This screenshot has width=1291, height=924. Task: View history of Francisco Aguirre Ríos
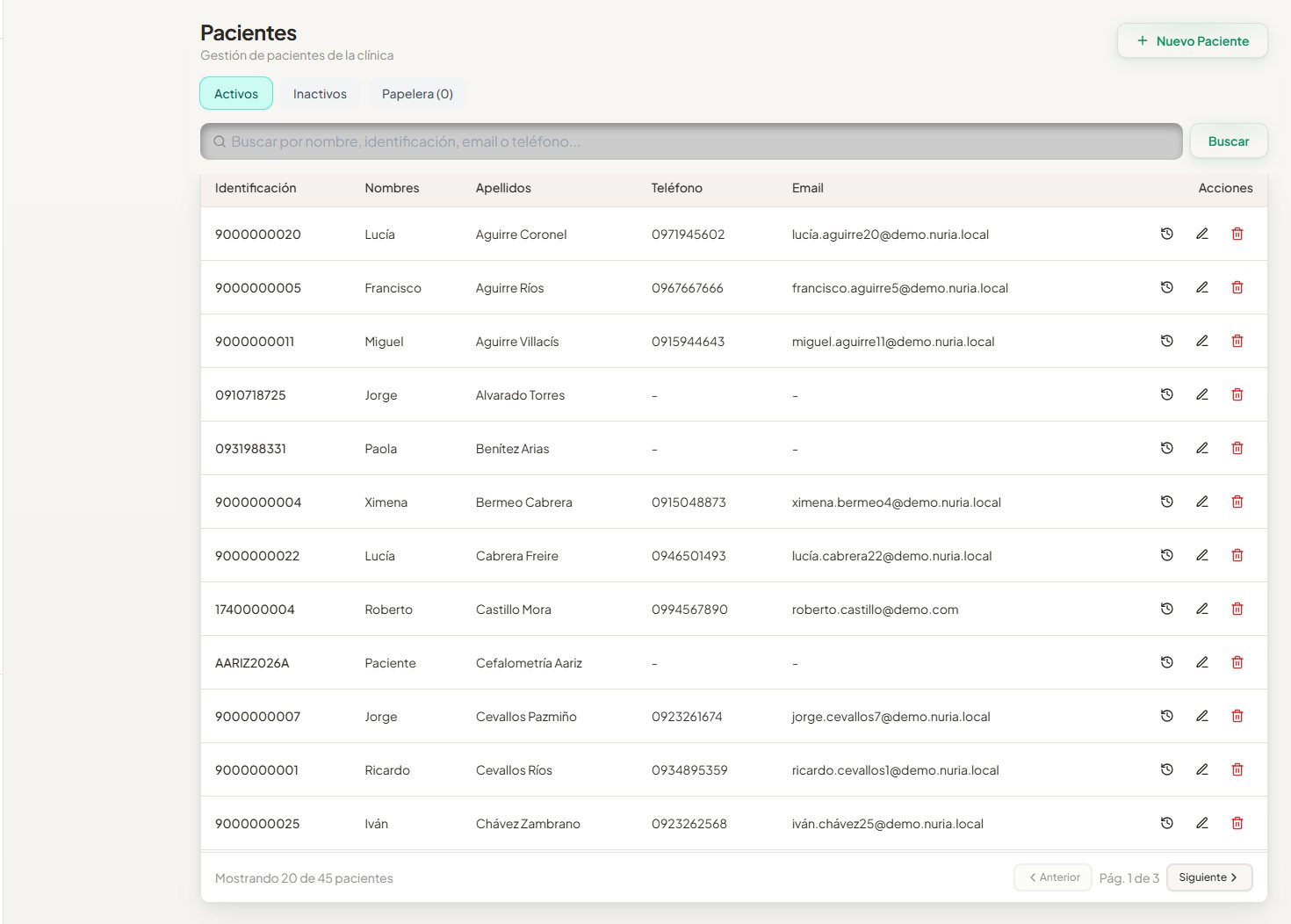point(1166,287)
